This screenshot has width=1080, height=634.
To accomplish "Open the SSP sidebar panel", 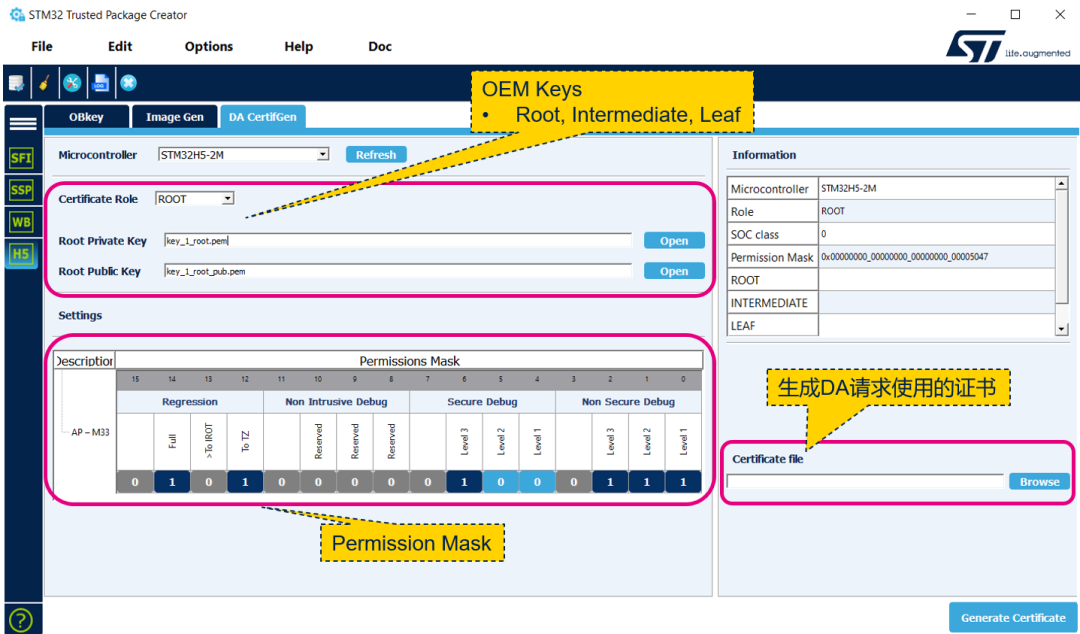I will coord(21,190).
